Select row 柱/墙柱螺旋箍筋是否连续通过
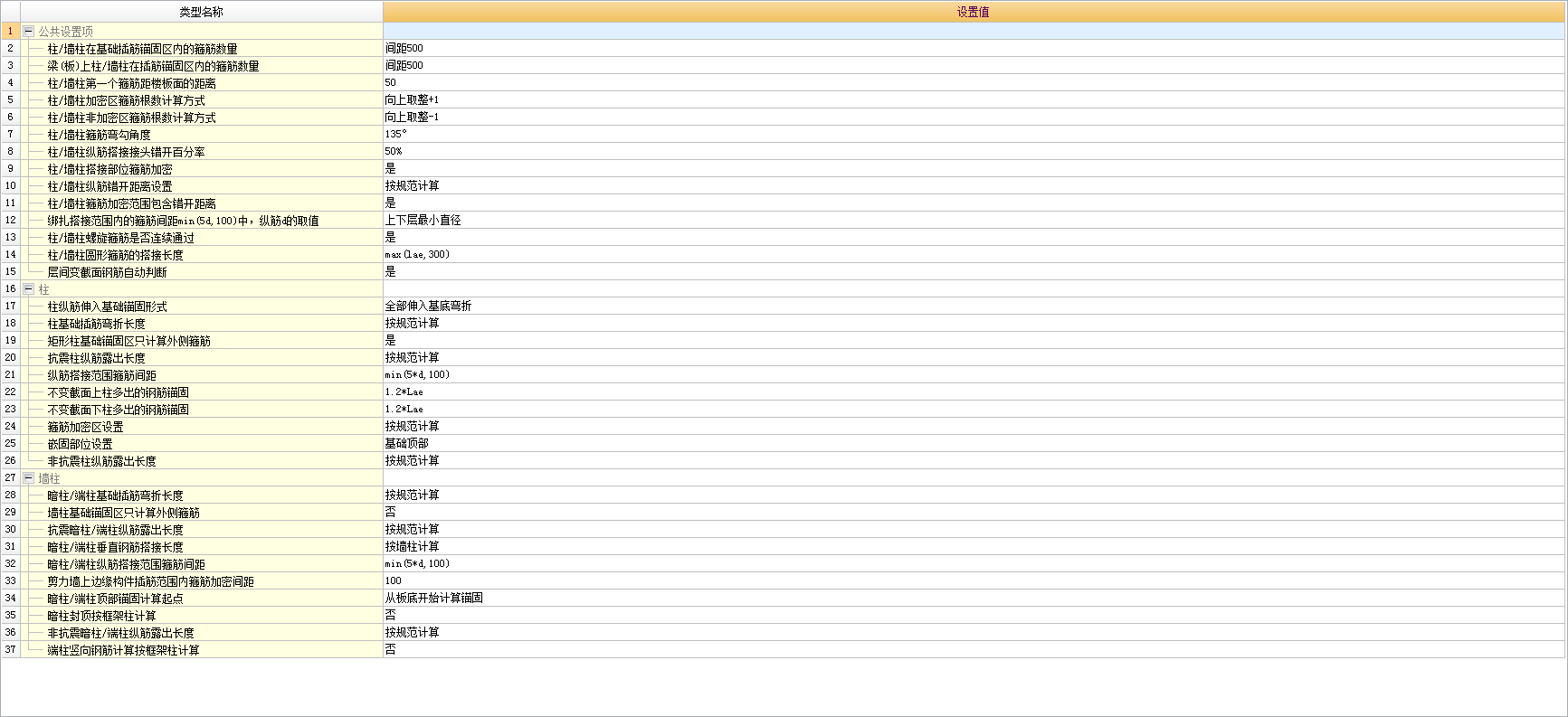1568x717 pixels. 120,238
